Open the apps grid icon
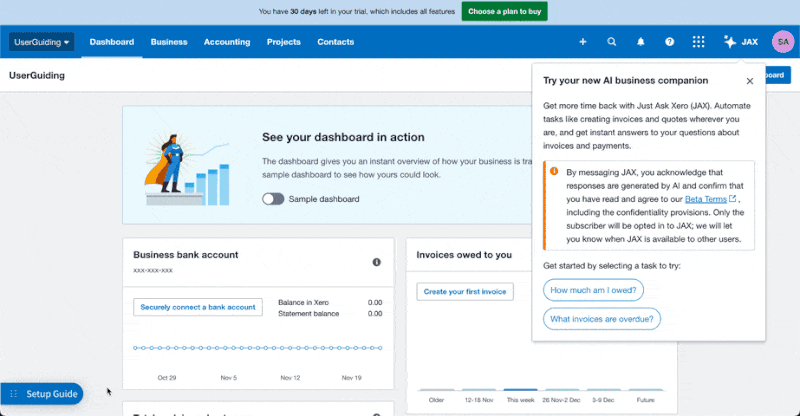The width and height of the screenshot is (800, 416). [698, 42]
